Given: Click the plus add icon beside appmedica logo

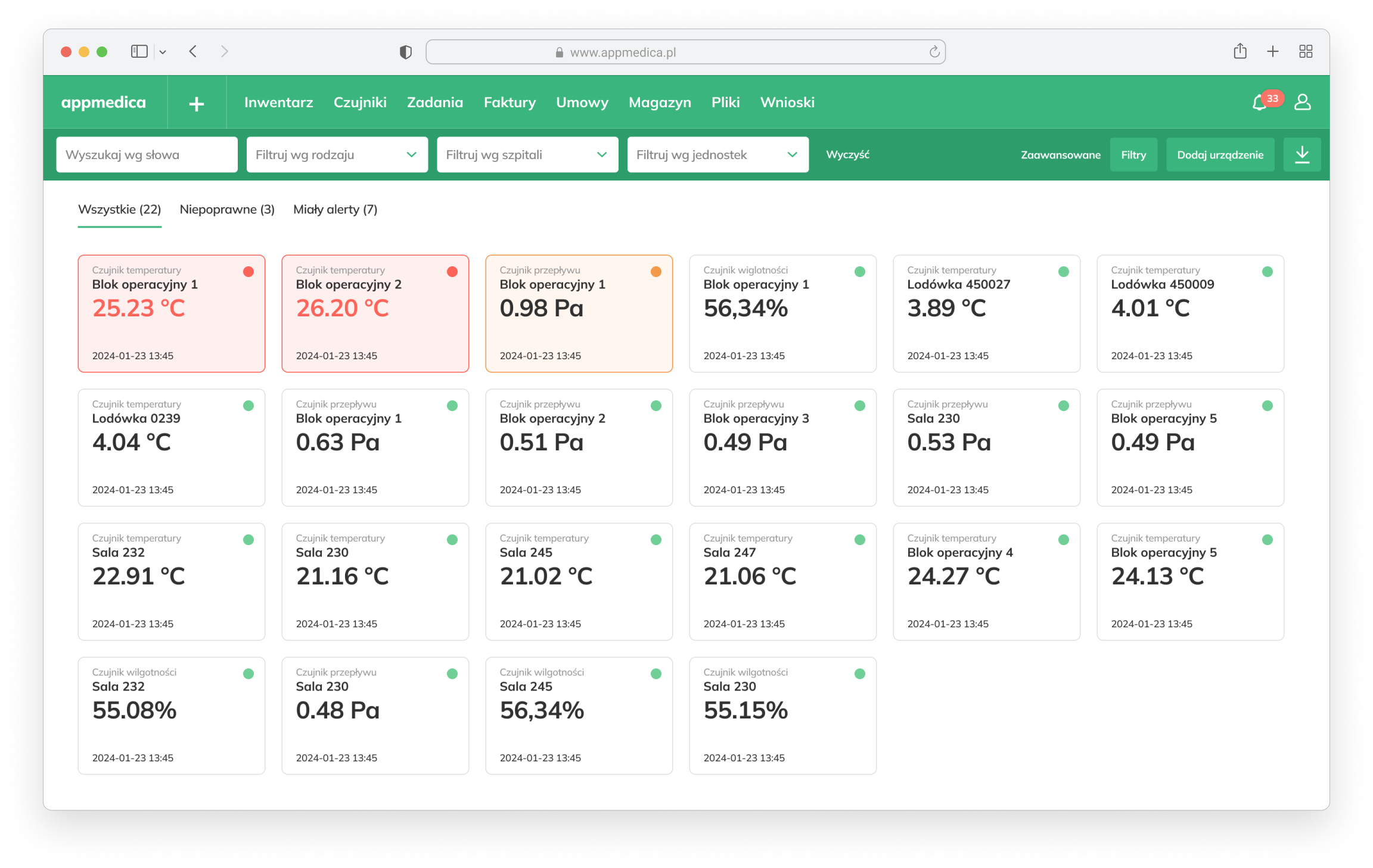Looking at the screenshot, I should pos(197,104).
